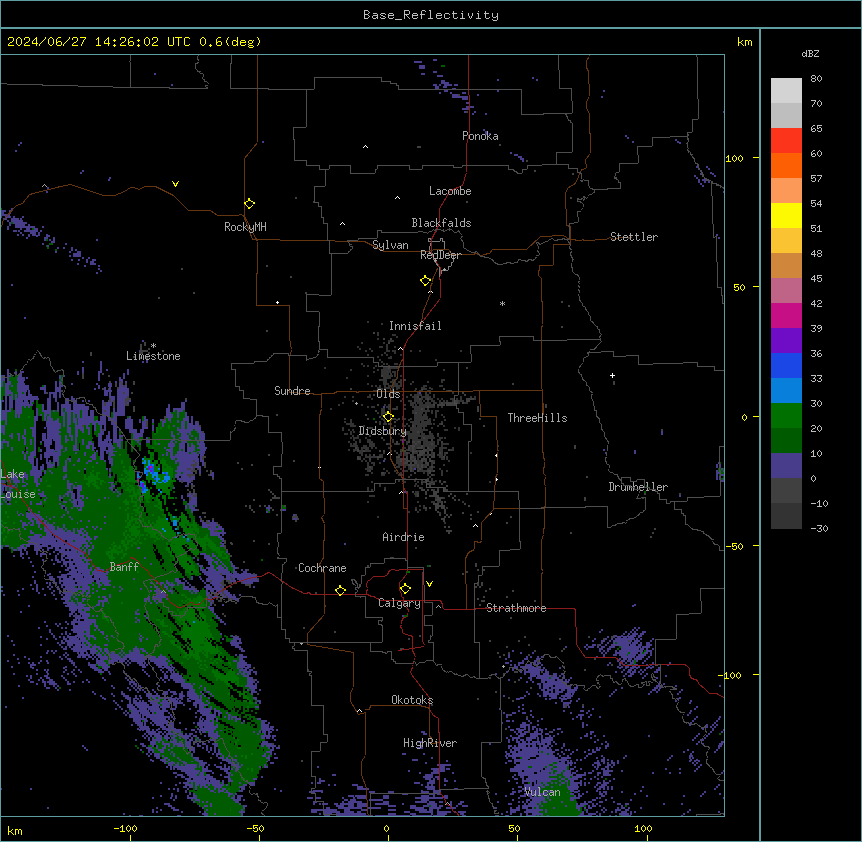This screenshot has width=862, height=842.
Task: Click the white plus marker west of Drumheller
Action: tap(612, 375)
